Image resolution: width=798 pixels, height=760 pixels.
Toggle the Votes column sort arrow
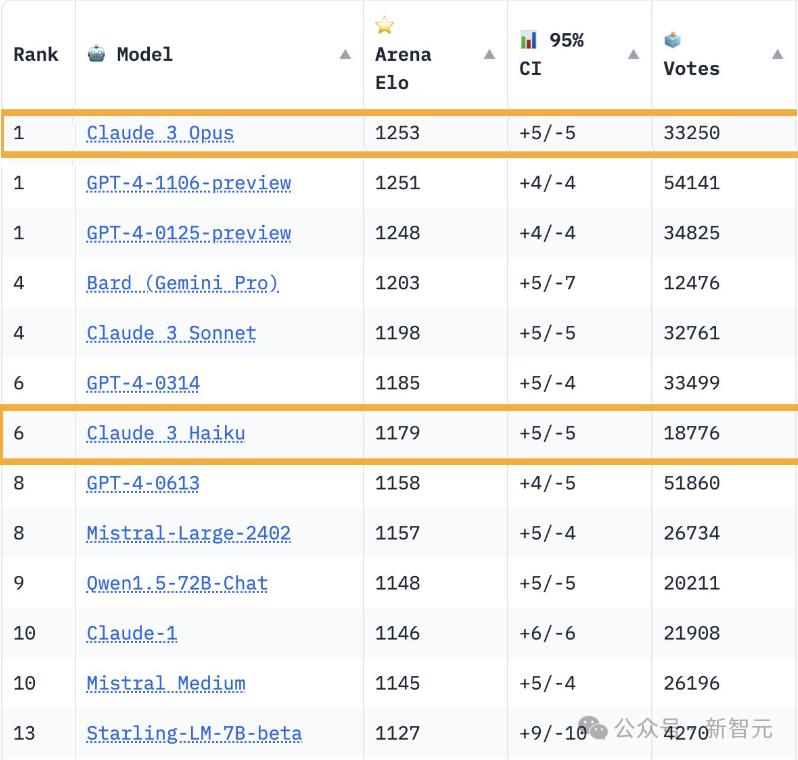pos(777,54)
